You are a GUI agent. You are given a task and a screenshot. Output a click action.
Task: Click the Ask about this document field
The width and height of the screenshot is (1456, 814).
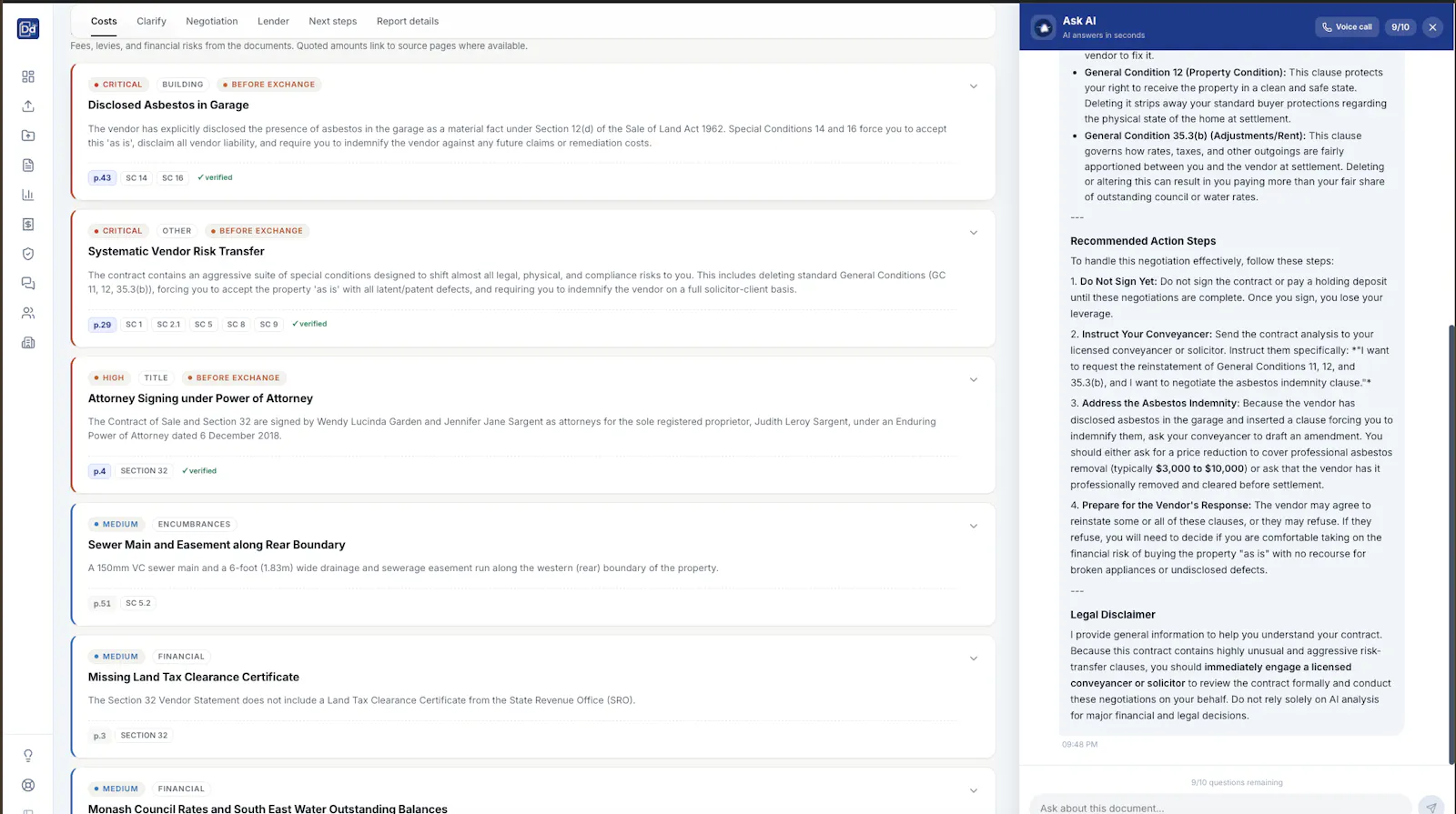[1220, 807]
